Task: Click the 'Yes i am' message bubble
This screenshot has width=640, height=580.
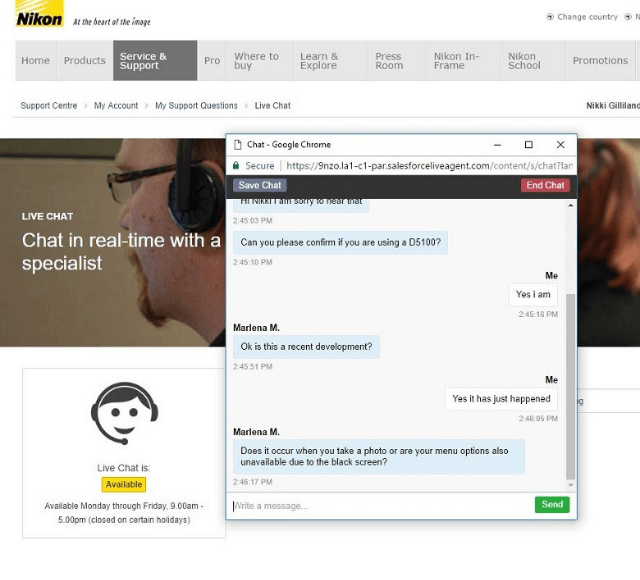Action: pyautogui.click(x=533, y=294)
